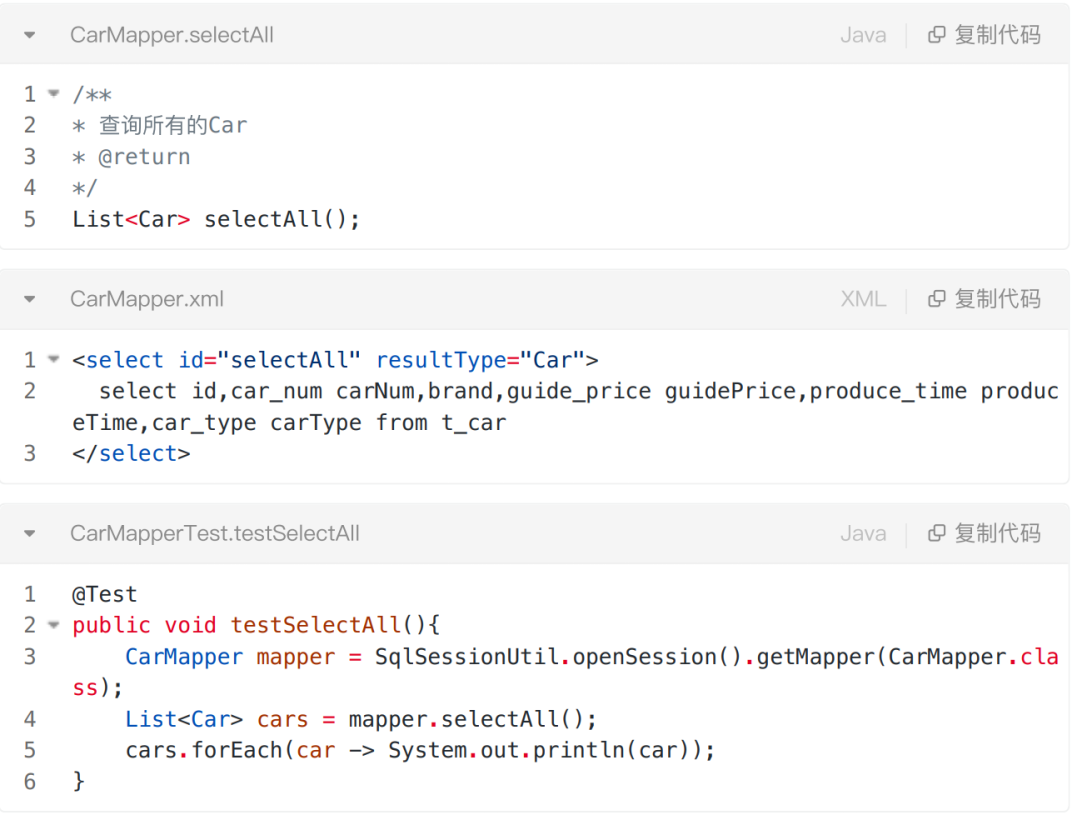Viewport: 1077px width, 820px height.
Task: Fold the Javadoc comment starting at /**
Action: click(x=54, y=94)
